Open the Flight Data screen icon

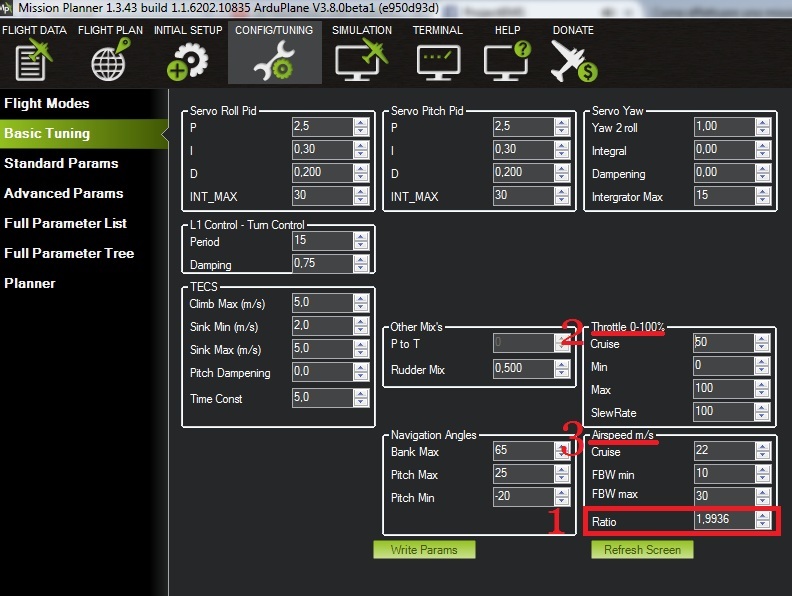pos(34,61)
